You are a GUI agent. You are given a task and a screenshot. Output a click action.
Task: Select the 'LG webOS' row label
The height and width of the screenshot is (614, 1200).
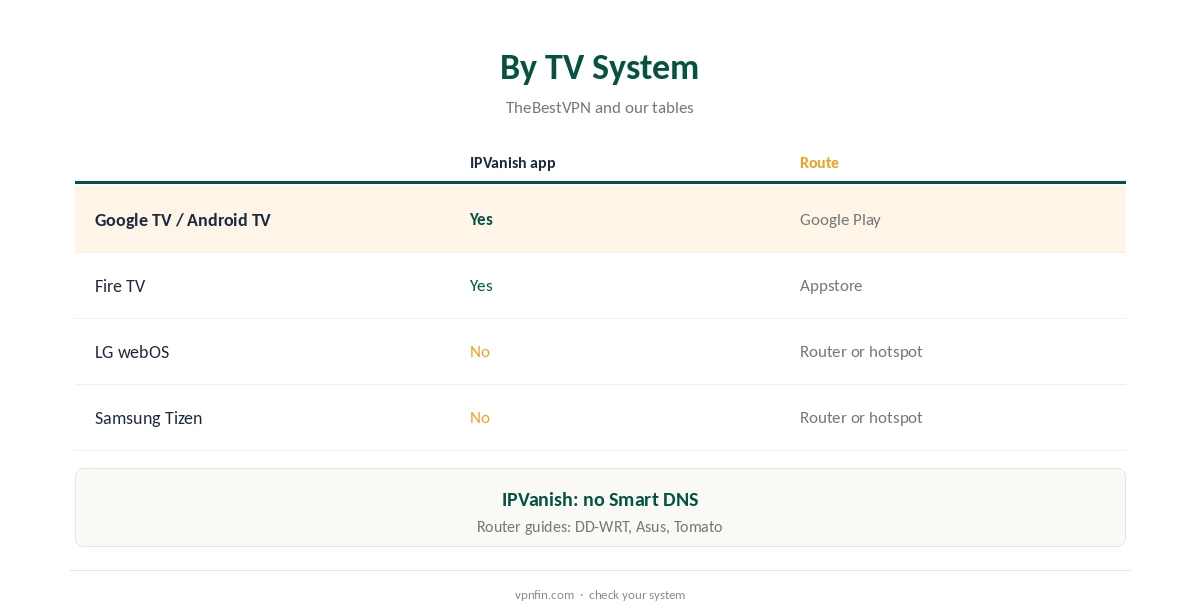[x=132, y=352]
